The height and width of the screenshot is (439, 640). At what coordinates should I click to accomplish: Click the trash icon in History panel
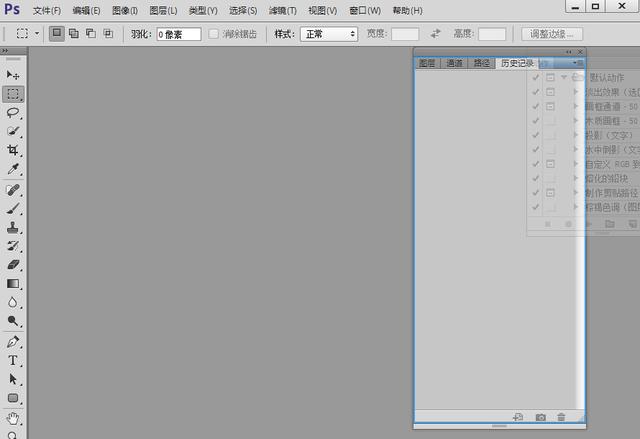tap(561, 417)
